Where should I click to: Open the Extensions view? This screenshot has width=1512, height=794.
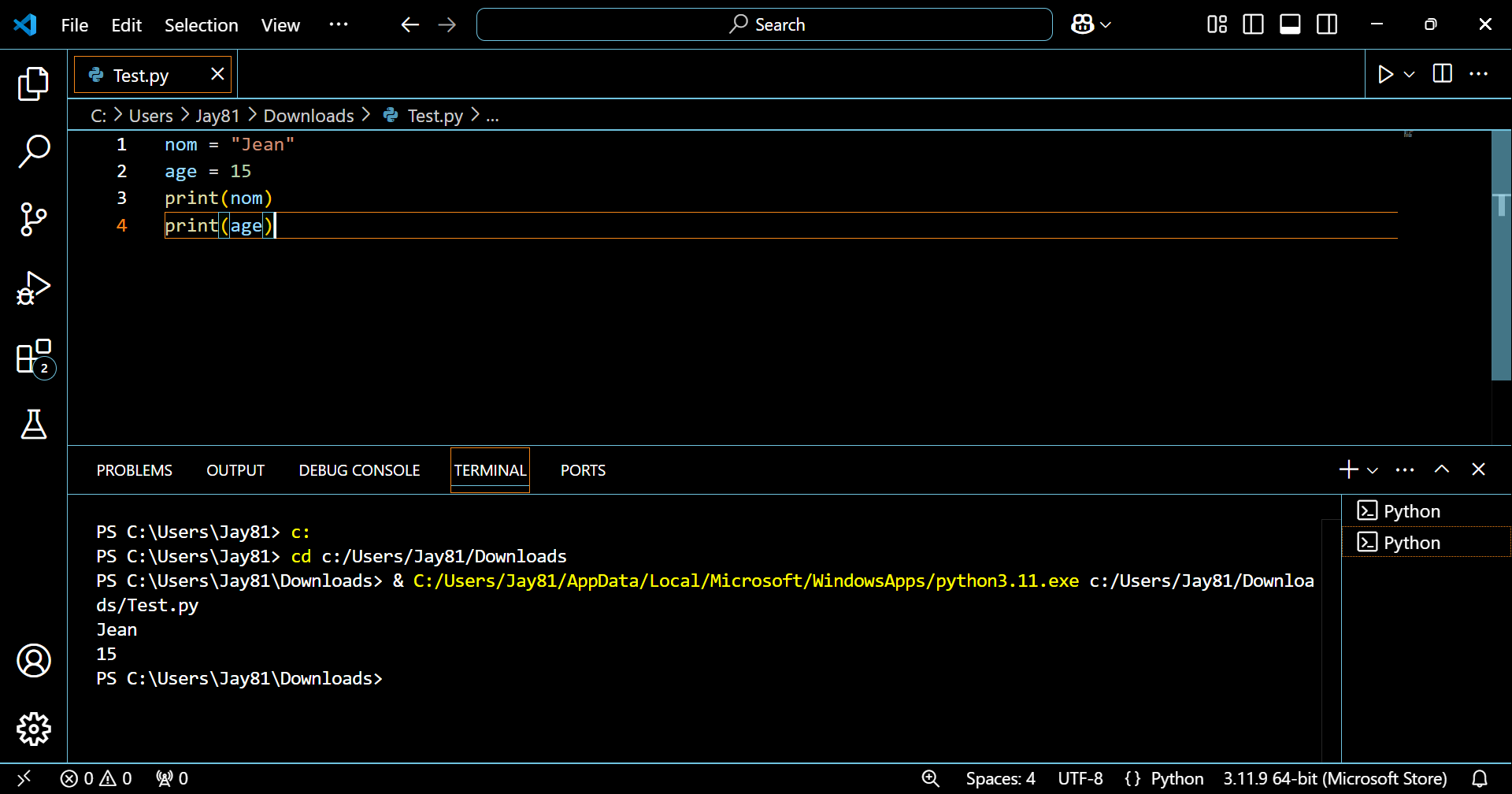[x=33, y=358]
